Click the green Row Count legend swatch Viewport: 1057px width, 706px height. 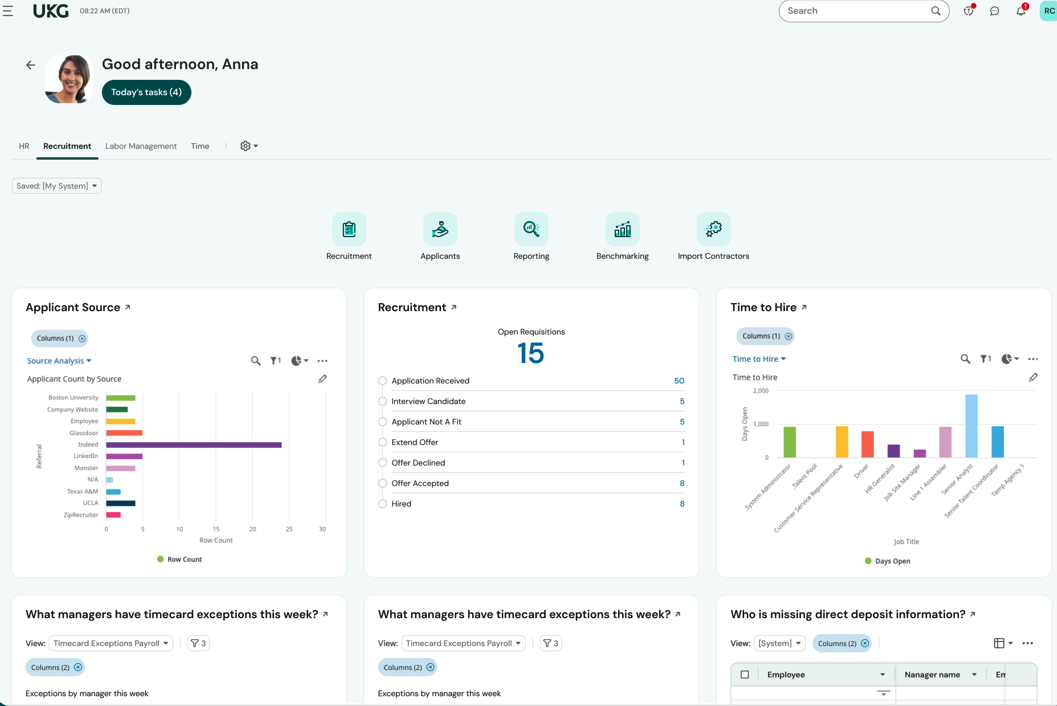[160, 559]
